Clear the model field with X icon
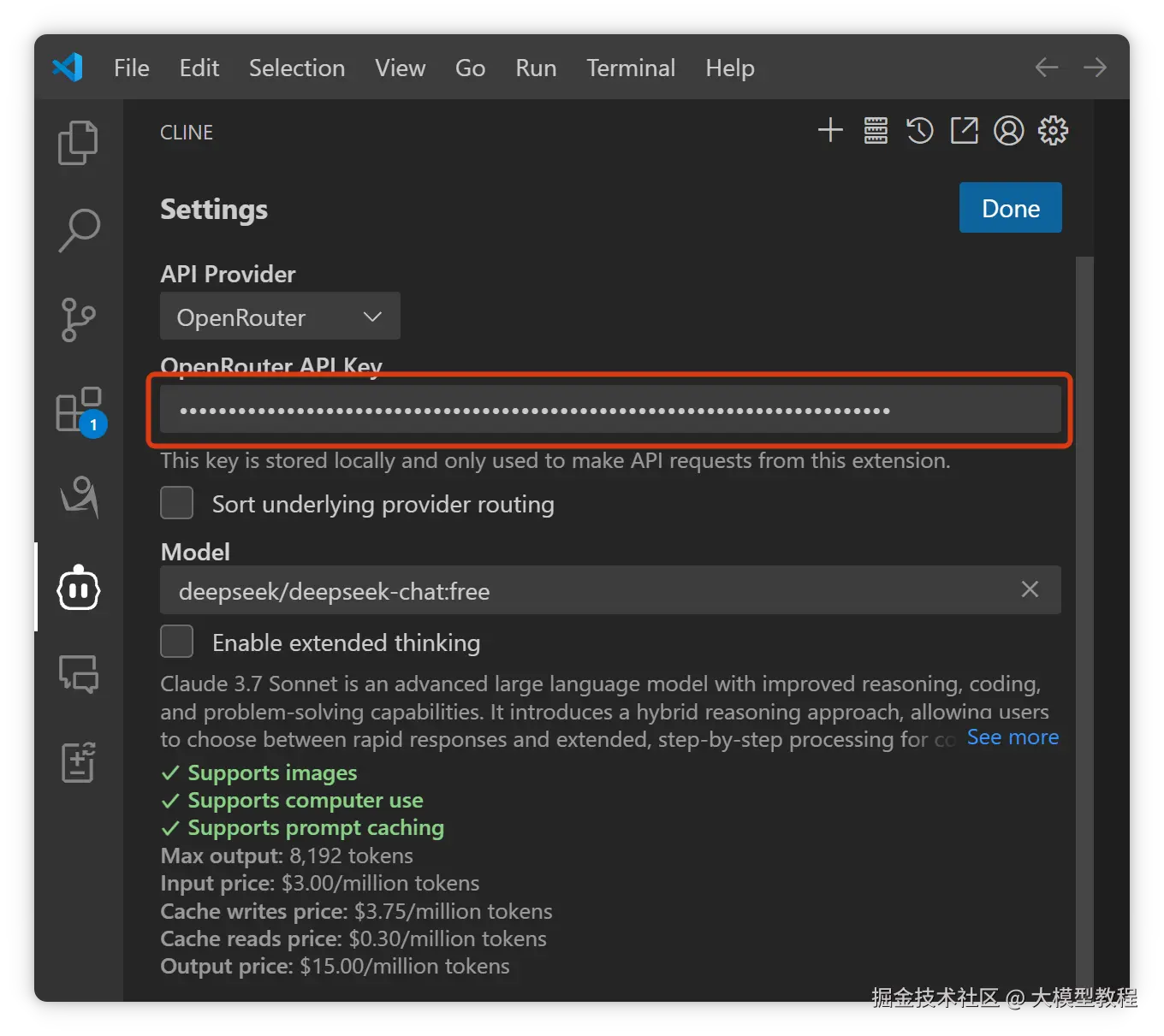This screenshot has height=1036, width=1164. [x=1030, y=589]
